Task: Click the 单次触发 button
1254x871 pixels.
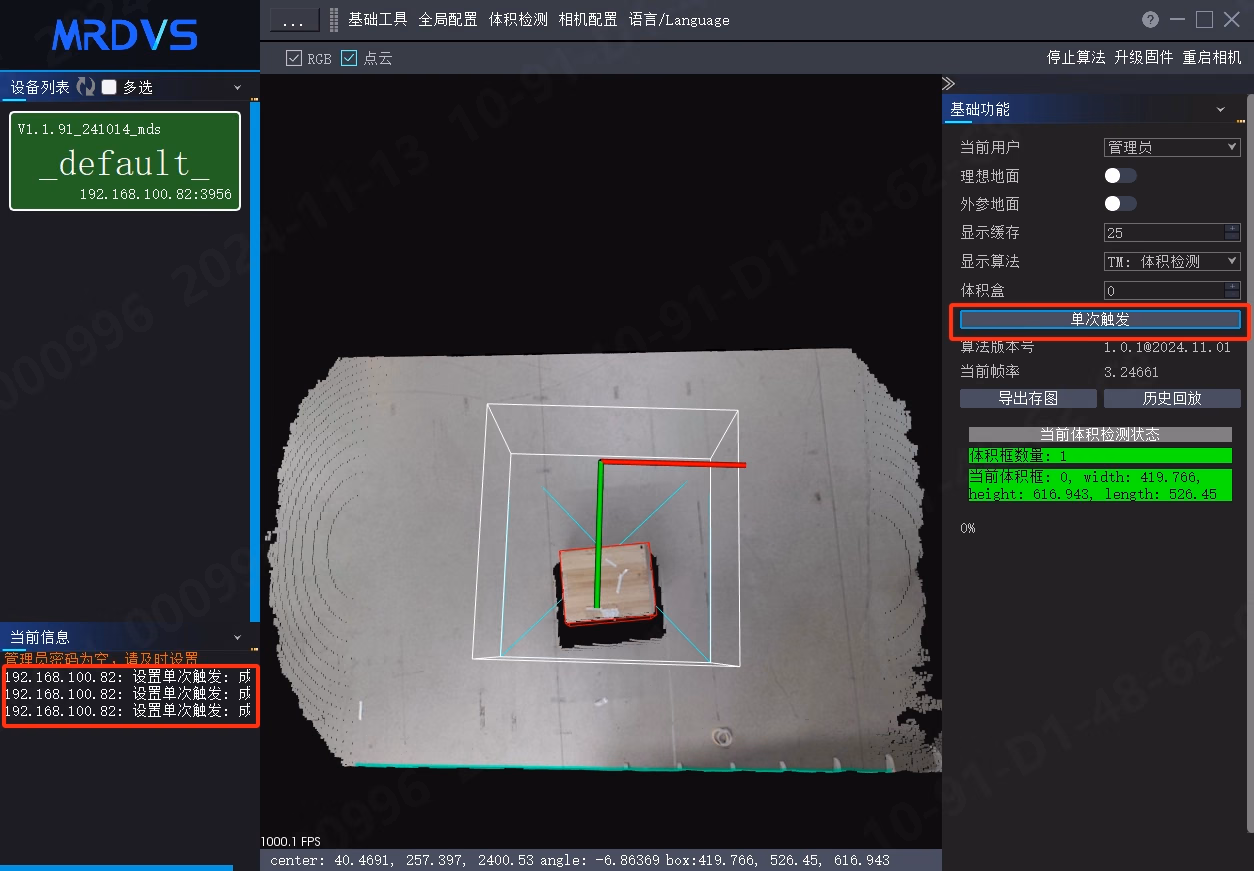Action: 1100,320
